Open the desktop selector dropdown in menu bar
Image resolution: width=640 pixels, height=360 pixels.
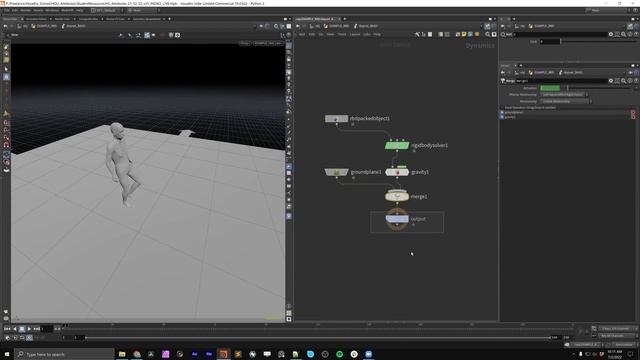[107, 10]
